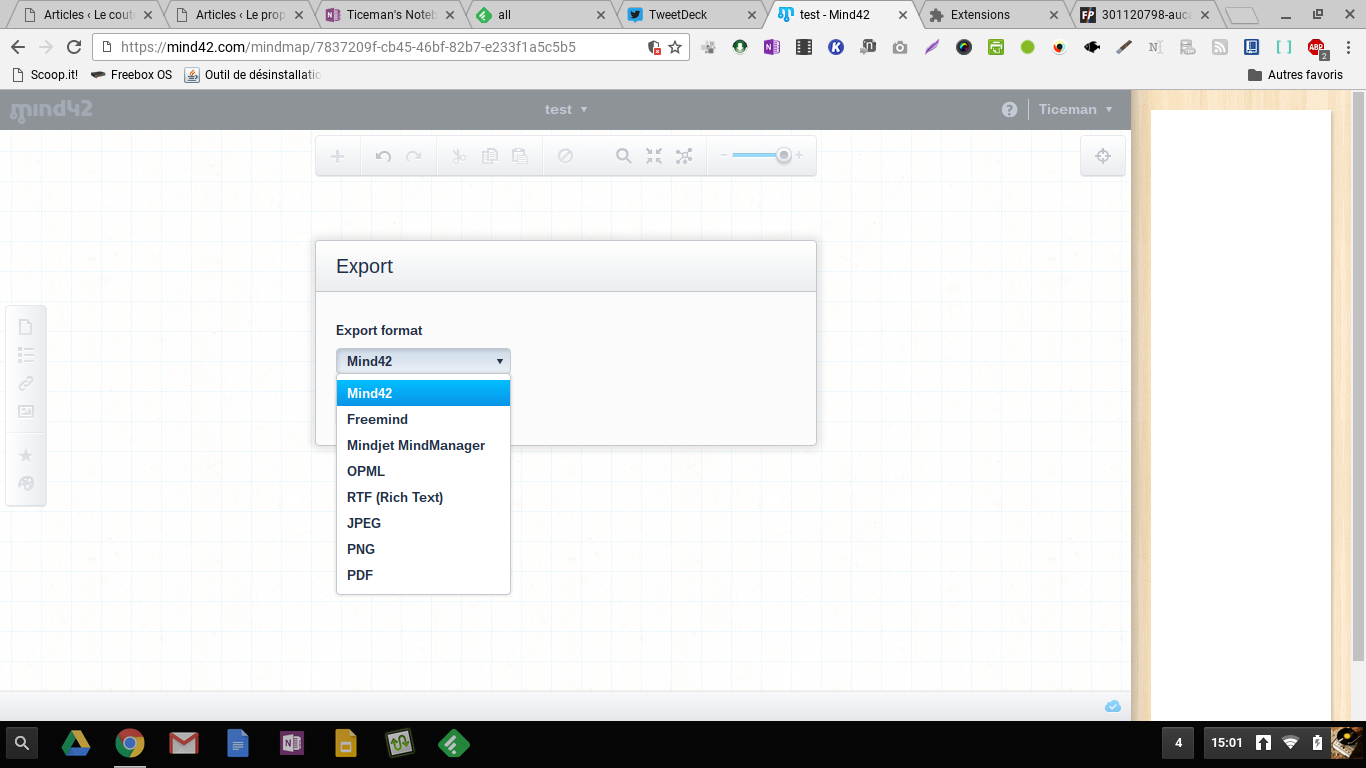
Task: Go back in browser history
Action: point(17,47)
